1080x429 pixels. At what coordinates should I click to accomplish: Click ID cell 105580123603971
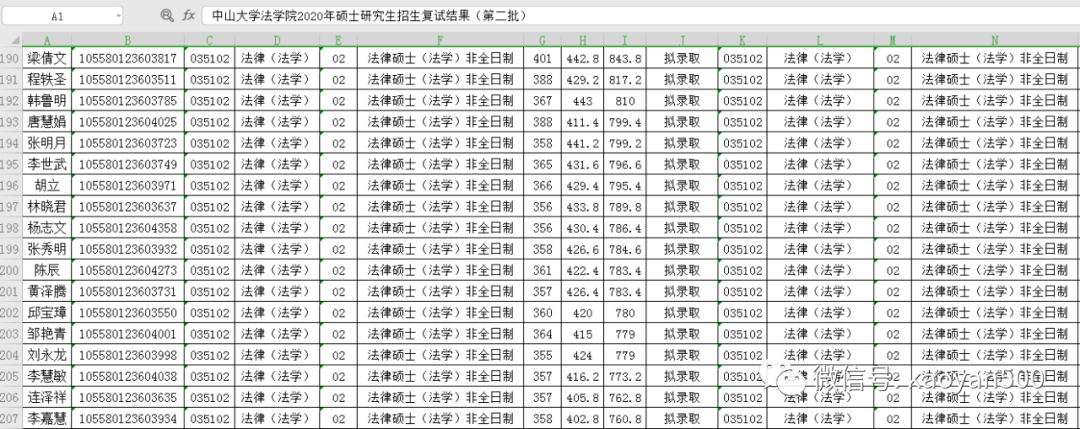point(128,186)
